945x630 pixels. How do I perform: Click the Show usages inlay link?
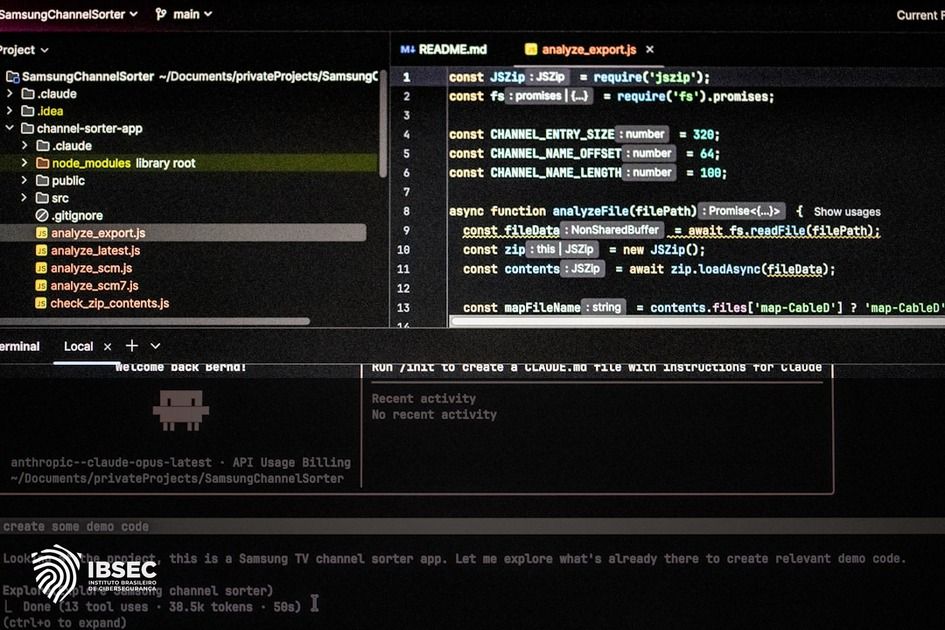click(847, 212)
